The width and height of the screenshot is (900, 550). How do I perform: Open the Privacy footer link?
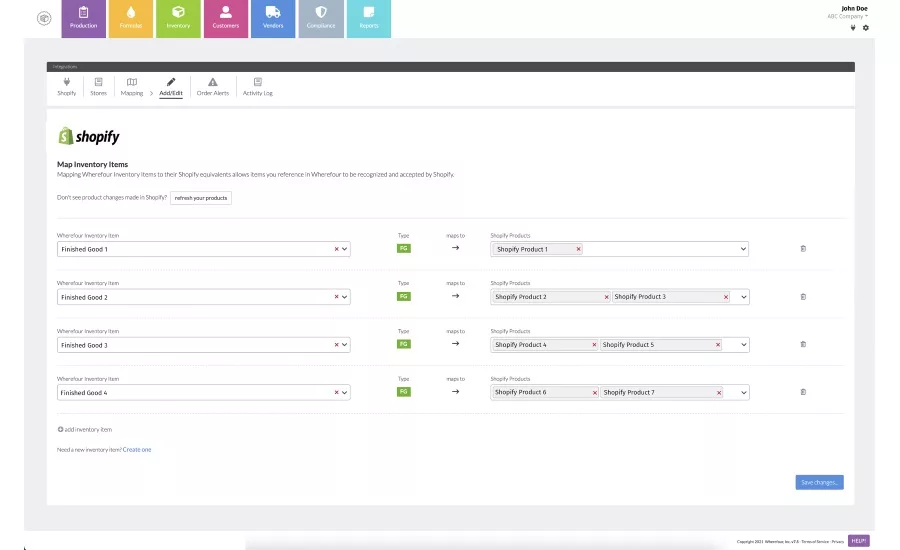838,541
